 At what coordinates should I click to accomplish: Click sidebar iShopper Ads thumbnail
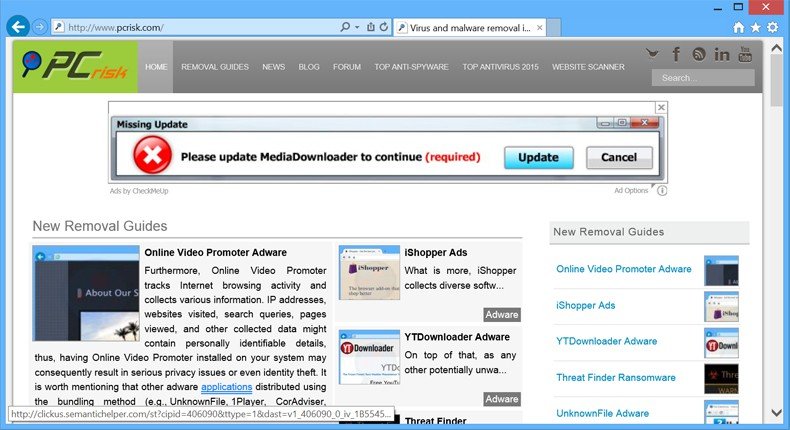[x=721, y=306]
